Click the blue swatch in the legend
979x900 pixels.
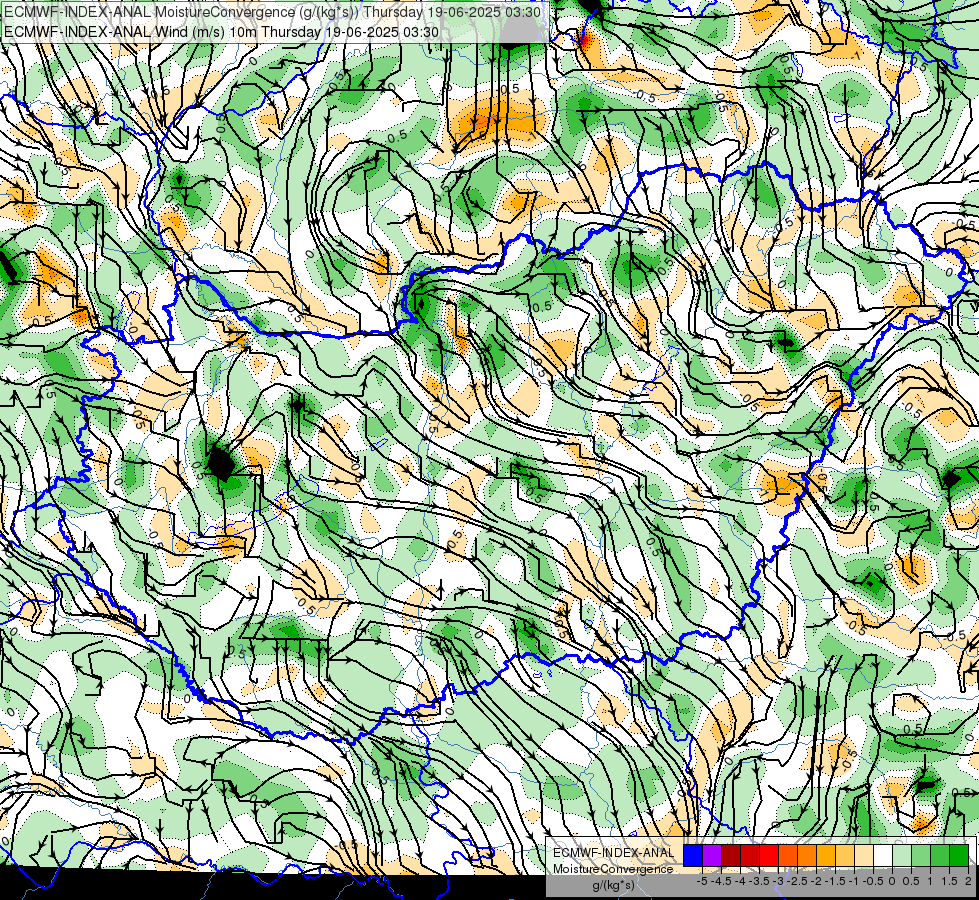click(693, 856)
